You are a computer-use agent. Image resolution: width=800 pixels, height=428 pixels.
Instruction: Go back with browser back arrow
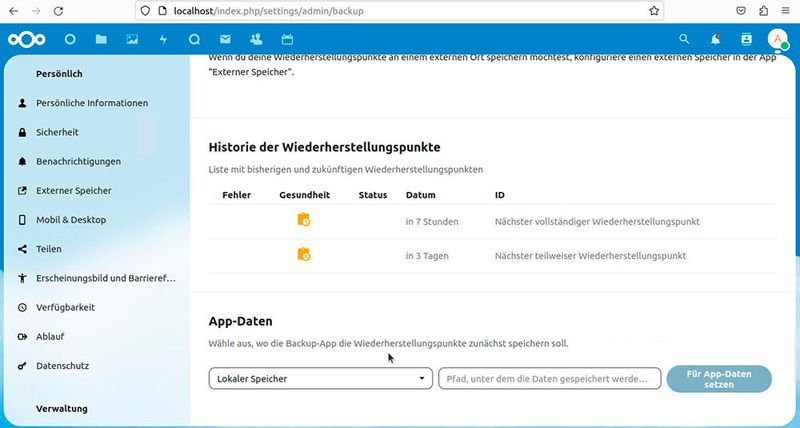tap(14, 11)
